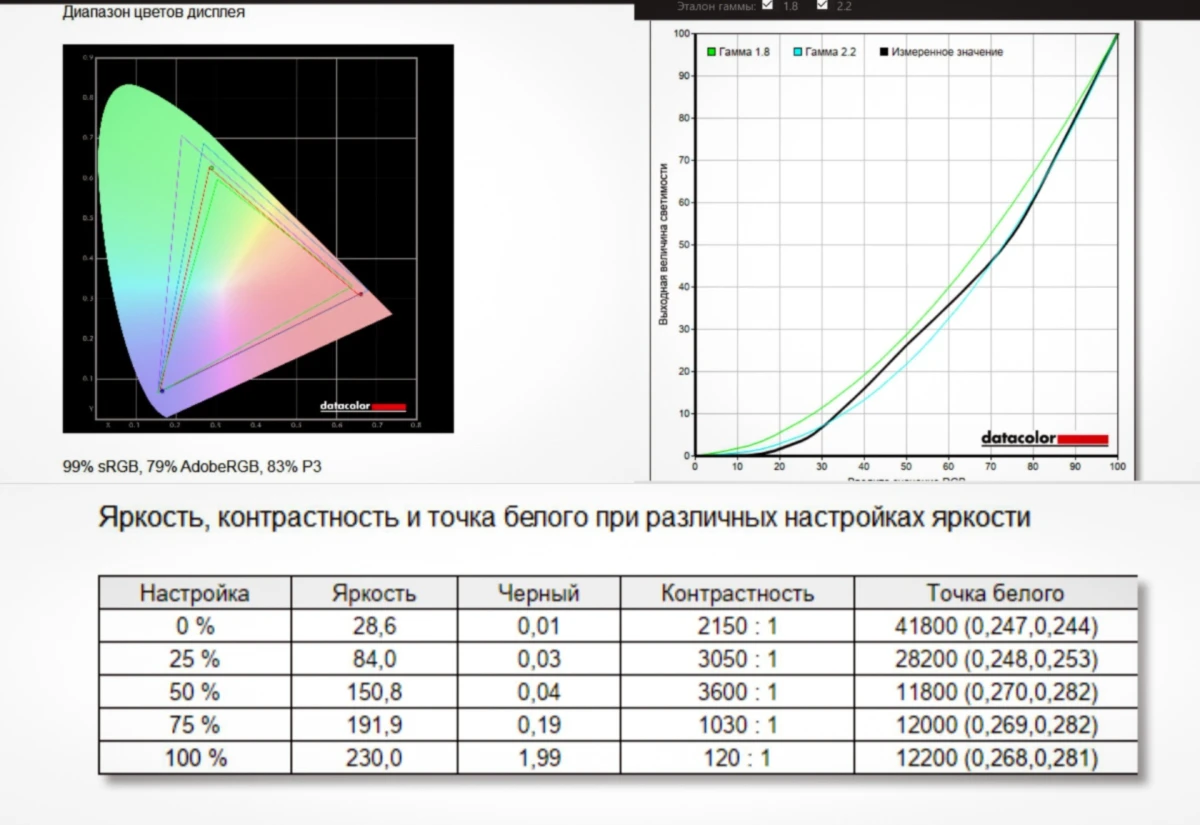Click the 'Выходная величина светимости' axis label
1200x825 pixels.
click(x=662, y=243)
